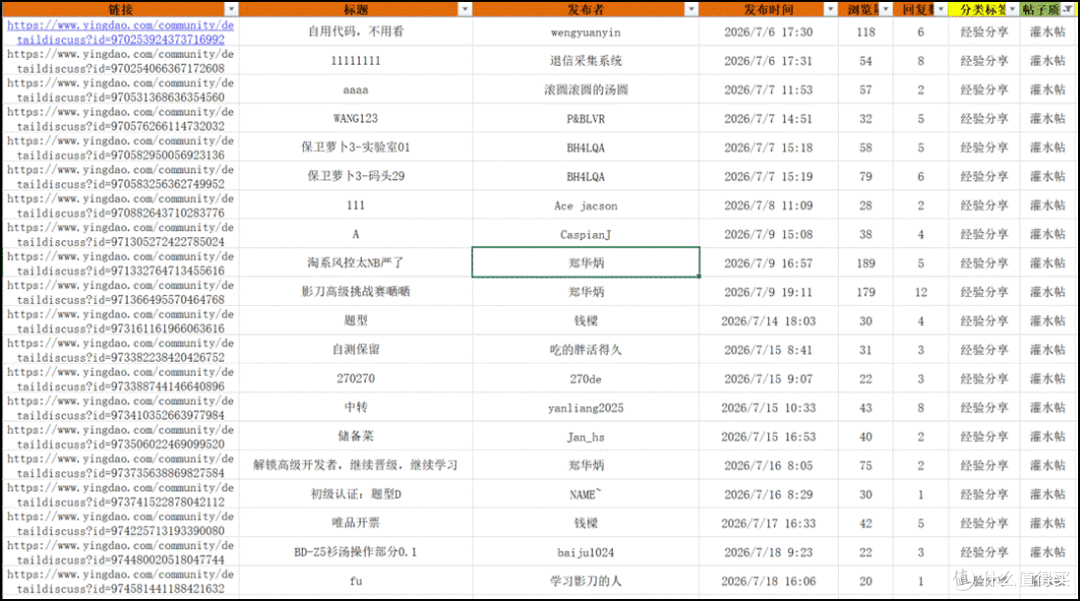Select the title cell 270270
This screenshot has width=1080, height=601.
(355, 379)
